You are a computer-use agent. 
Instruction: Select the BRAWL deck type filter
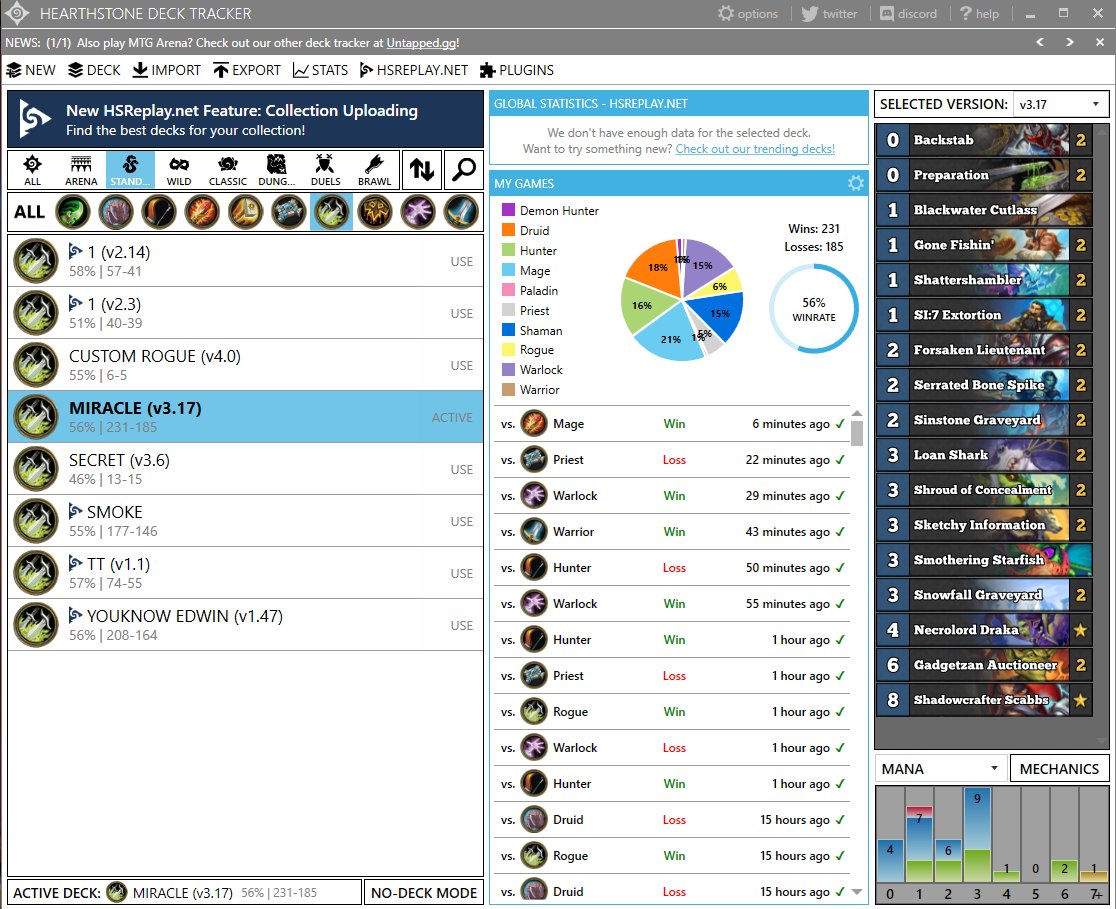click(374, 170)
